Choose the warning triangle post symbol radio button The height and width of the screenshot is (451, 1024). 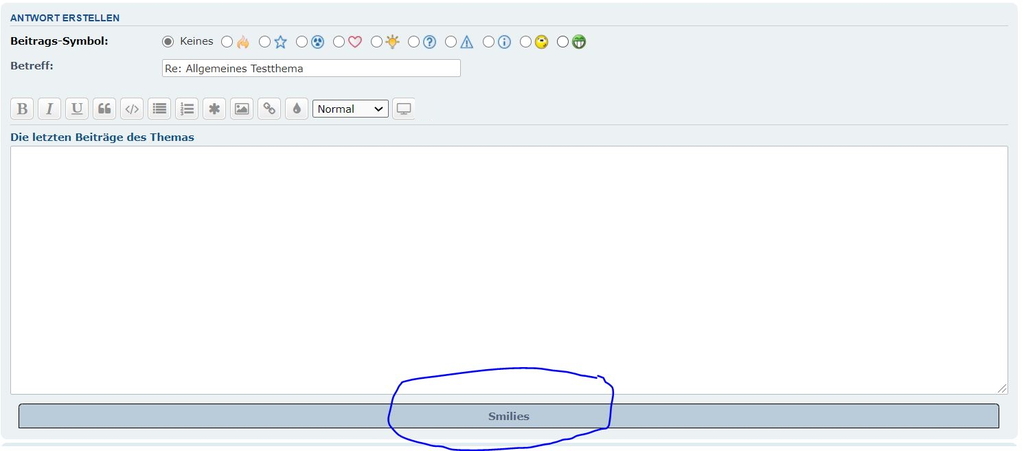pos(451,42)
